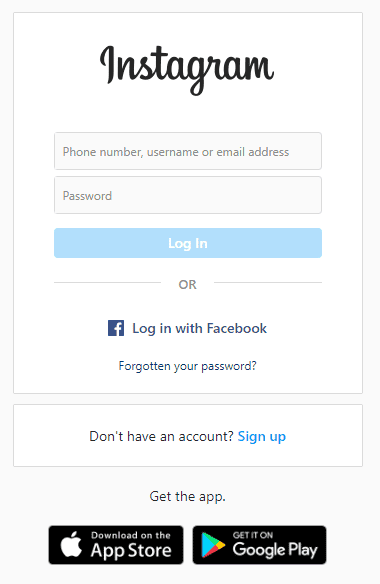Click the Google Play triangle icon
This screenshot has width=380, height=584.
pyautogui.click(x=213, y=545)
